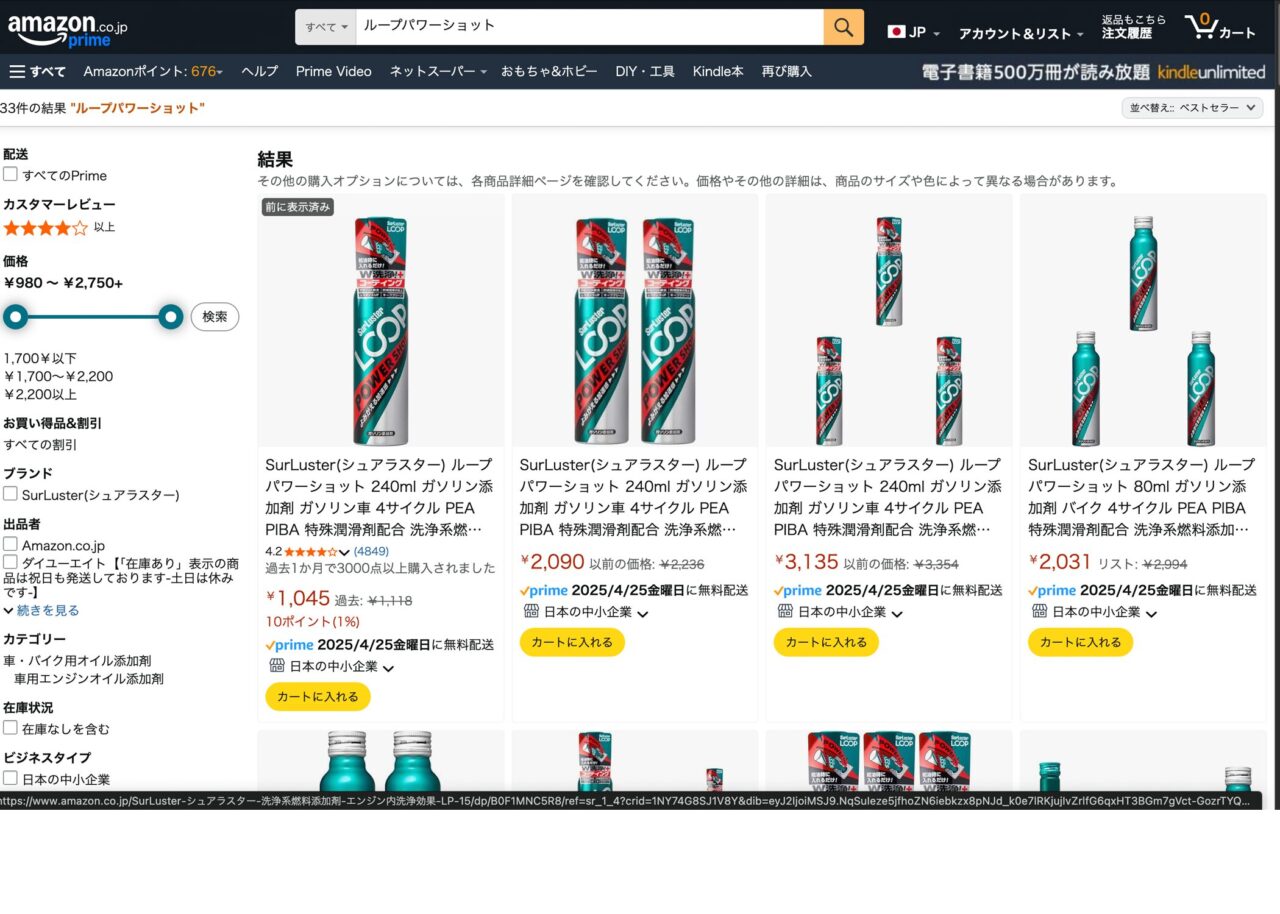Click すべての割引 filter

40,445
